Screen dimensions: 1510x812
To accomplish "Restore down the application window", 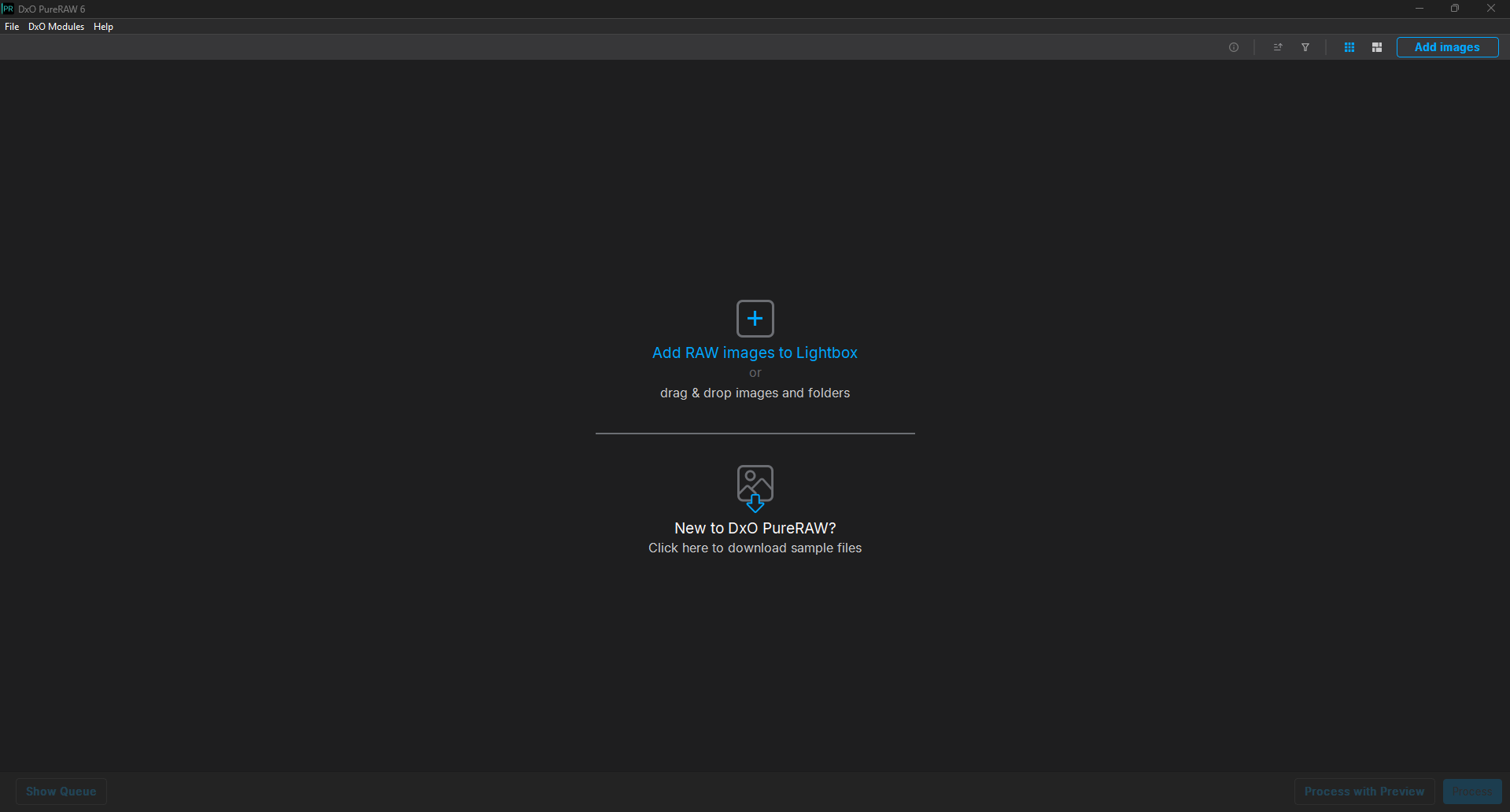I will [1455, 9].
